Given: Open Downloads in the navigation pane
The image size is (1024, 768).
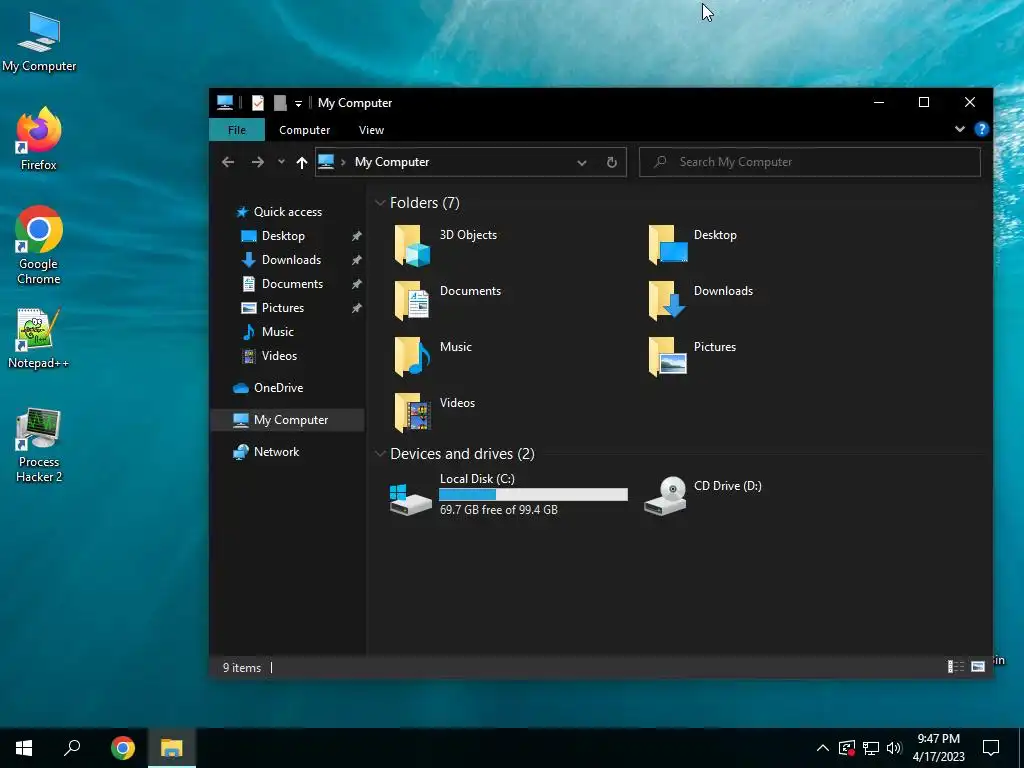Looking at the screenshot, I should [291, 260].
